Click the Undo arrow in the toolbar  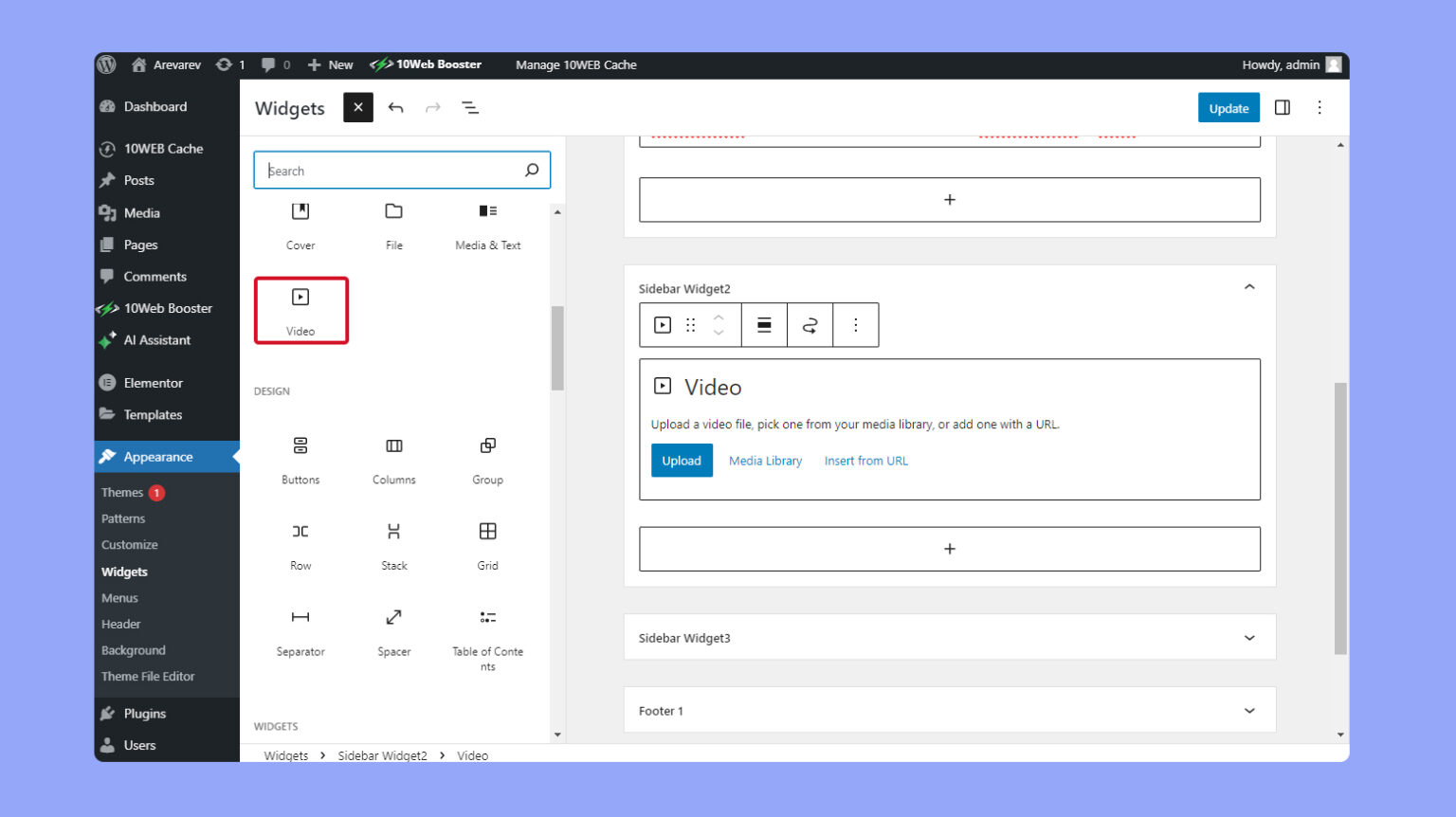tap(396, 107)
